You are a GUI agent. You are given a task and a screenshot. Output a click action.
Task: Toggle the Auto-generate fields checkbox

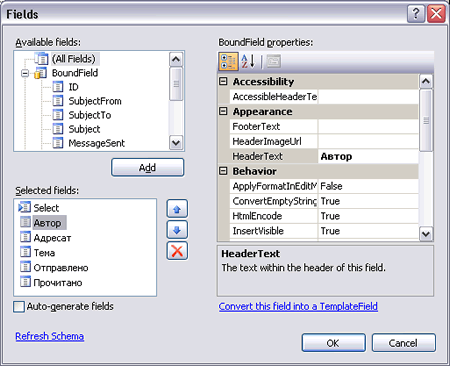tap(19, 307)
